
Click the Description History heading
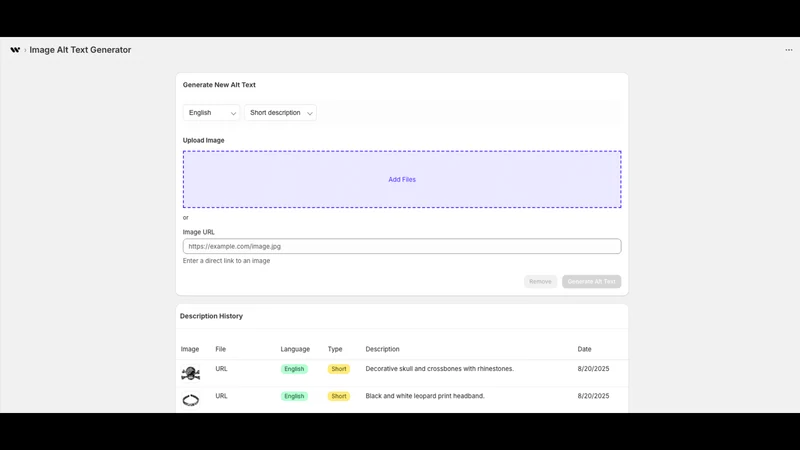tap(211, 316)
